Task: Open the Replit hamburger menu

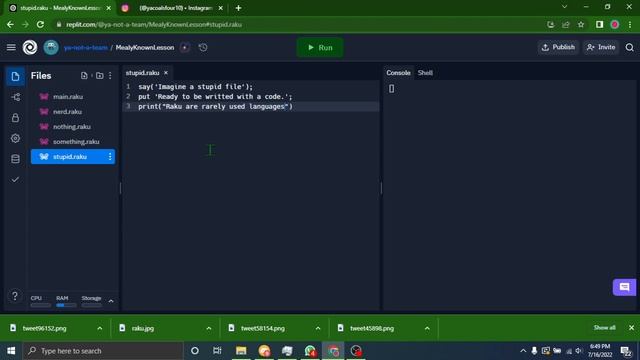Action: (x=11, y=47)
